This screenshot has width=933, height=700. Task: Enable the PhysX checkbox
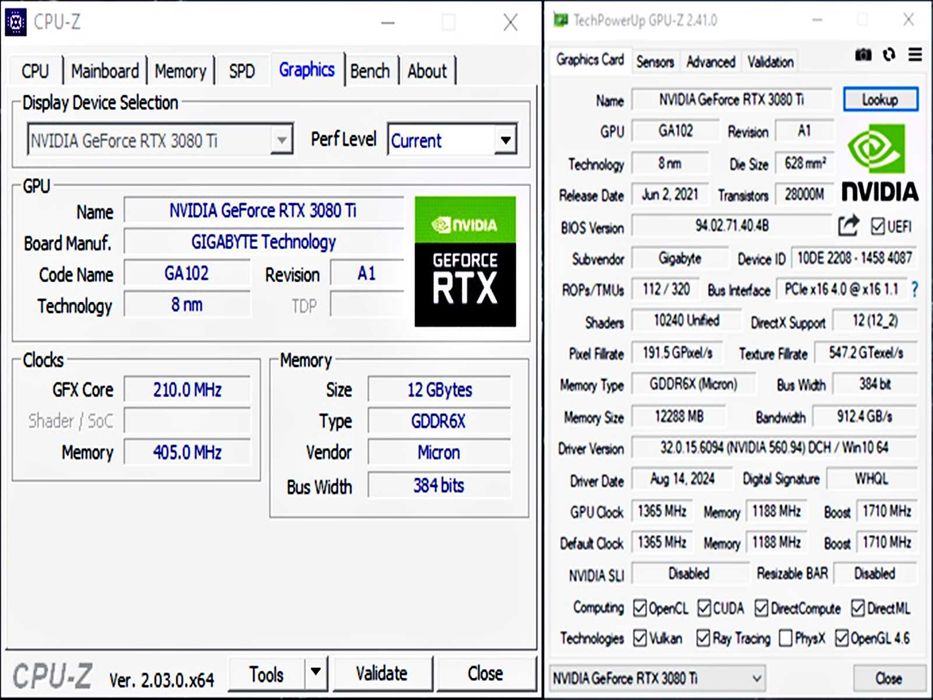point(785,638)
